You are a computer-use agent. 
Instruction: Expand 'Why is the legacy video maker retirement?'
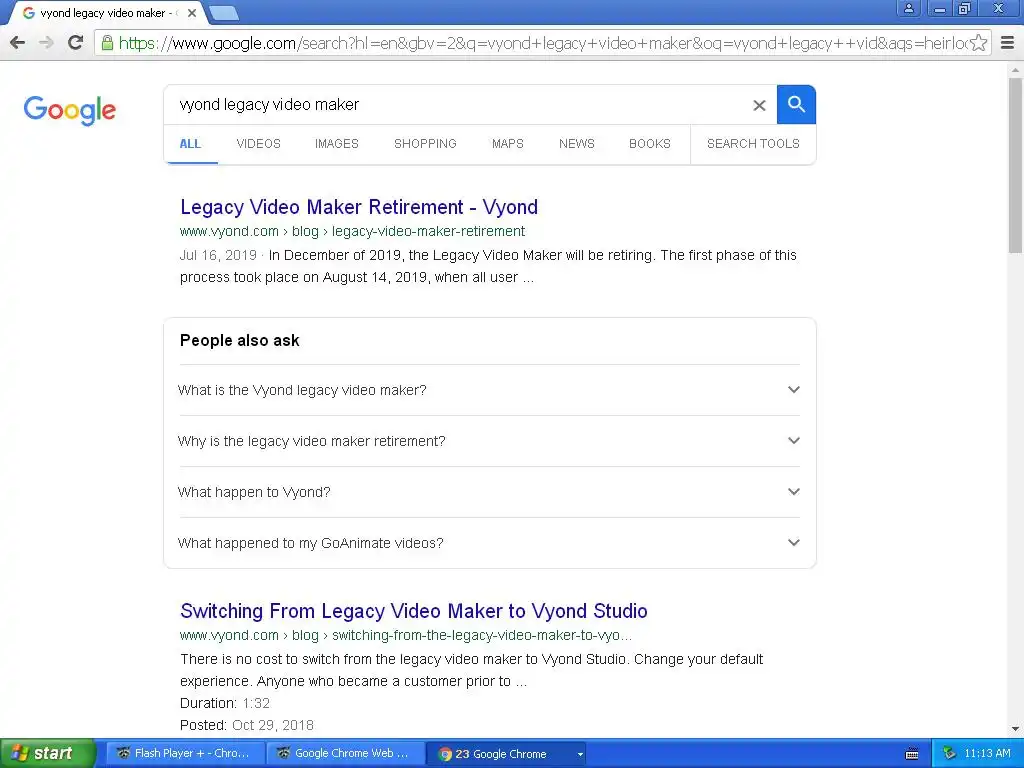[x=489, y=441]
